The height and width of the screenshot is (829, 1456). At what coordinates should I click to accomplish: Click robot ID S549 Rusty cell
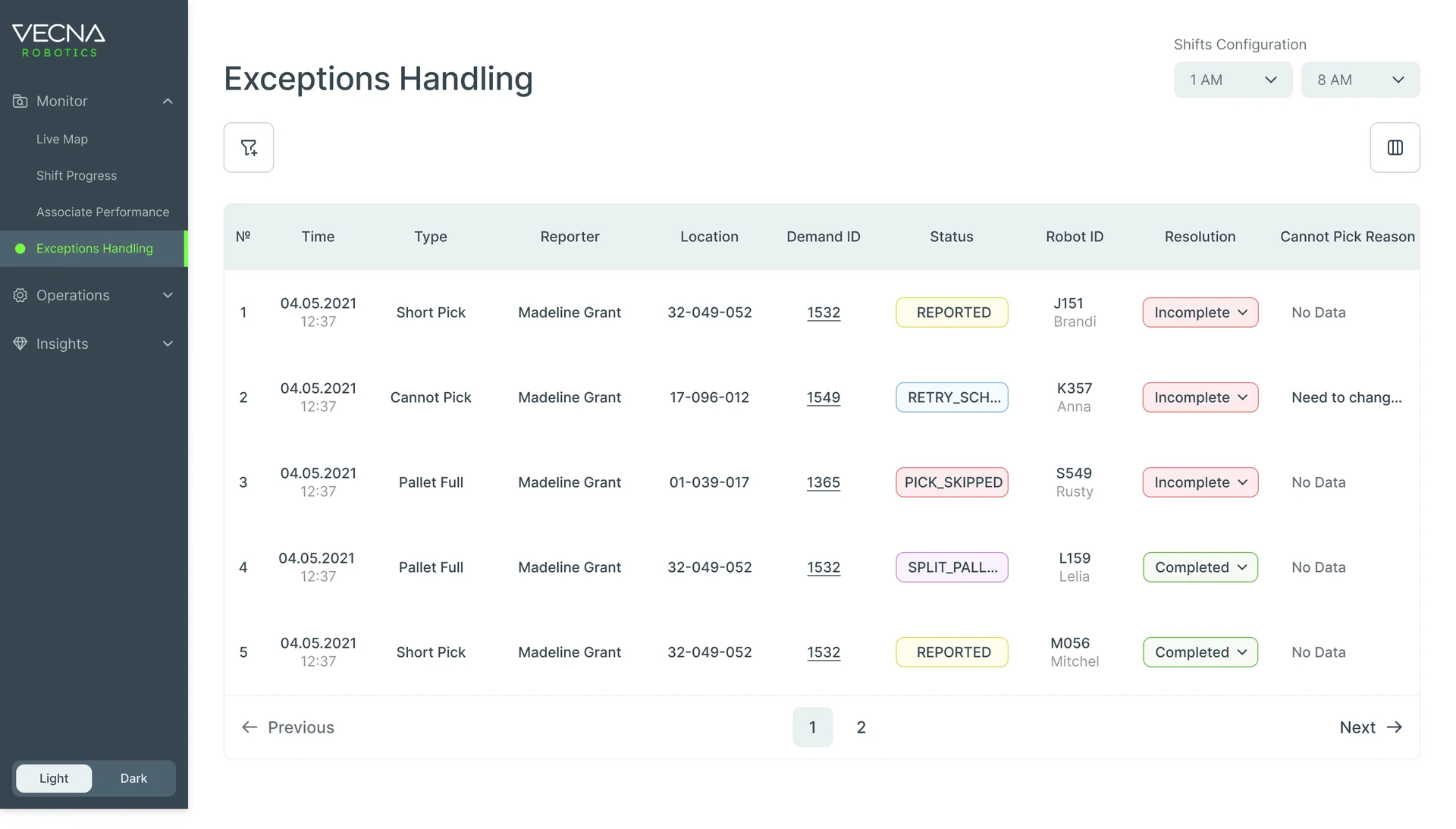tap(1075, 482)
